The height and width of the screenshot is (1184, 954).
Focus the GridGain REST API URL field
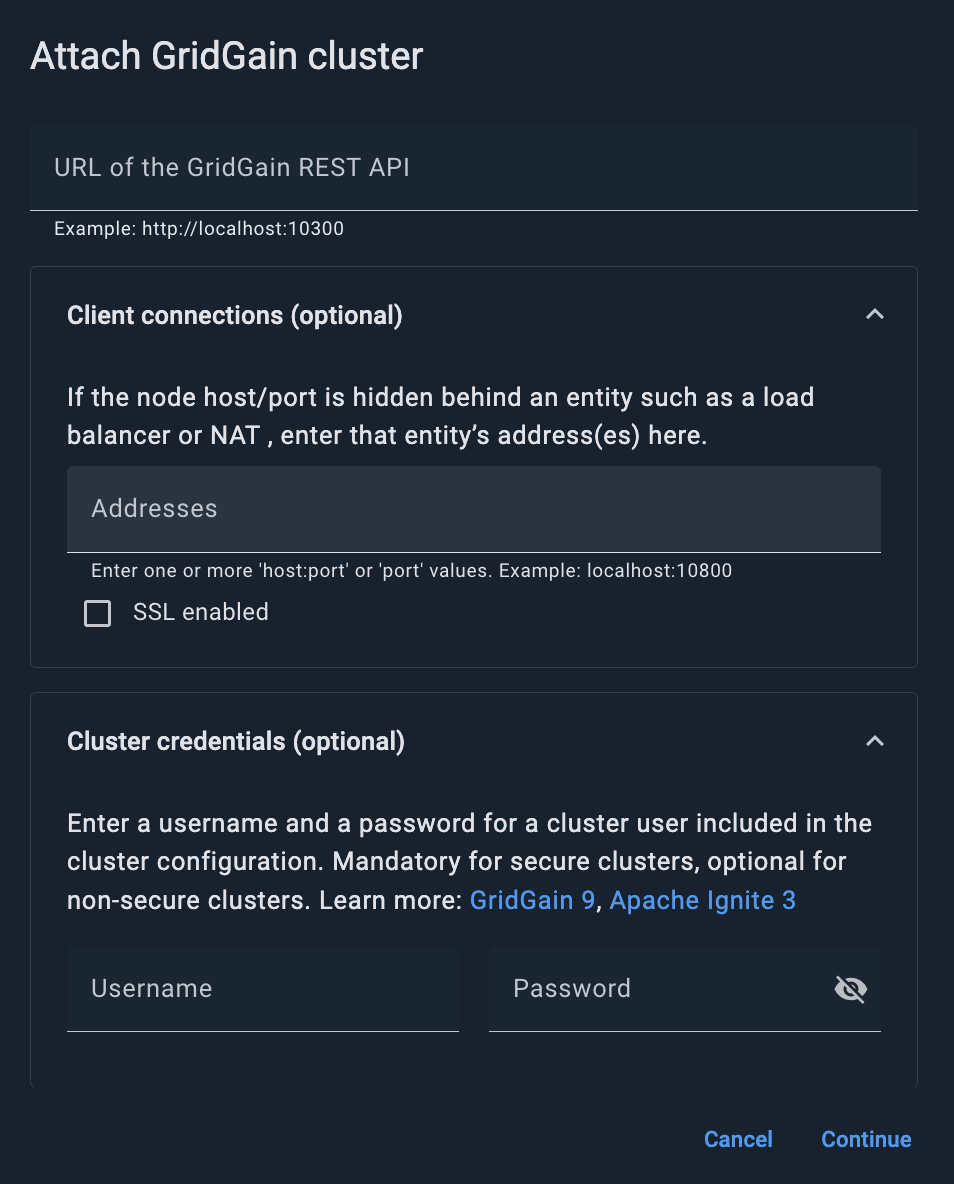(474, 168)
